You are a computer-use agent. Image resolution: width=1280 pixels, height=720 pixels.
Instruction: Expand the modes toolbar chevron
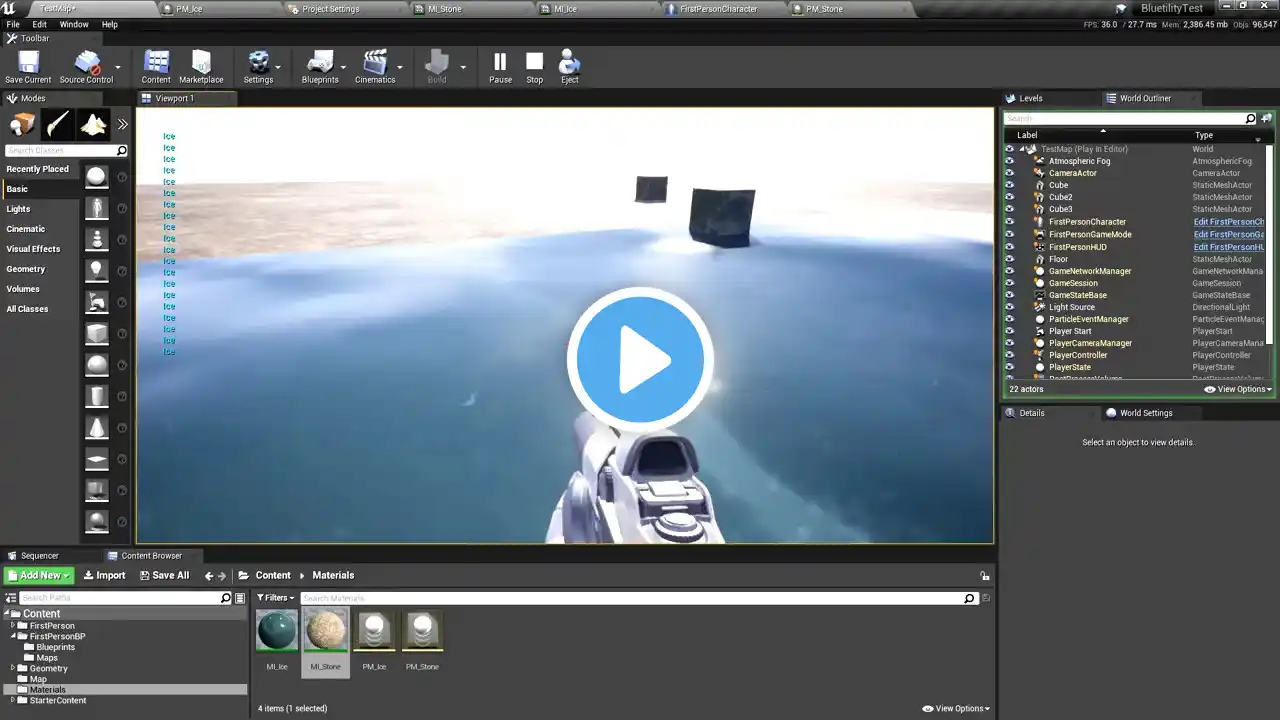pyautogui.click(x=122, y=124)
